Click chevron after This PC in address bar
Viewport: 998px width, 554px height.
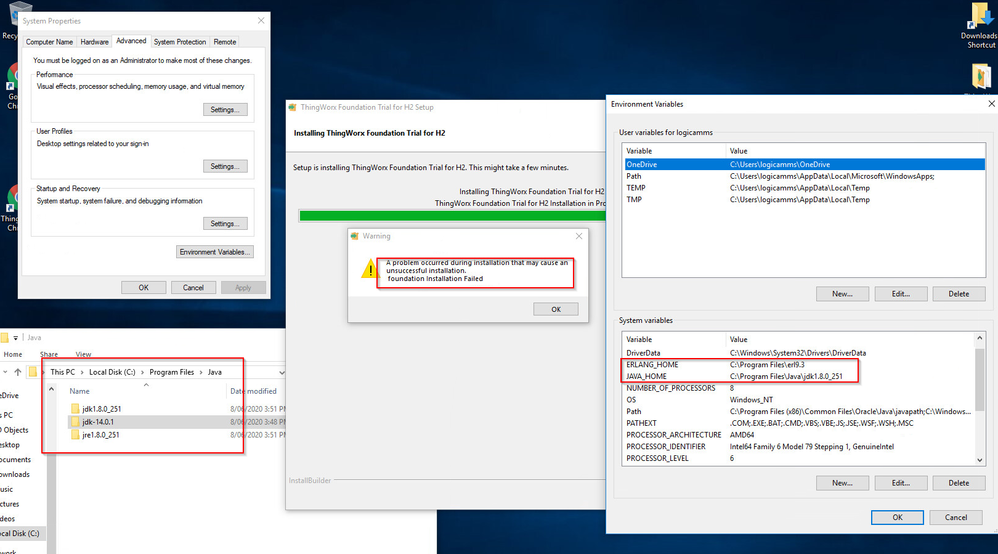(x=82, y=373)
